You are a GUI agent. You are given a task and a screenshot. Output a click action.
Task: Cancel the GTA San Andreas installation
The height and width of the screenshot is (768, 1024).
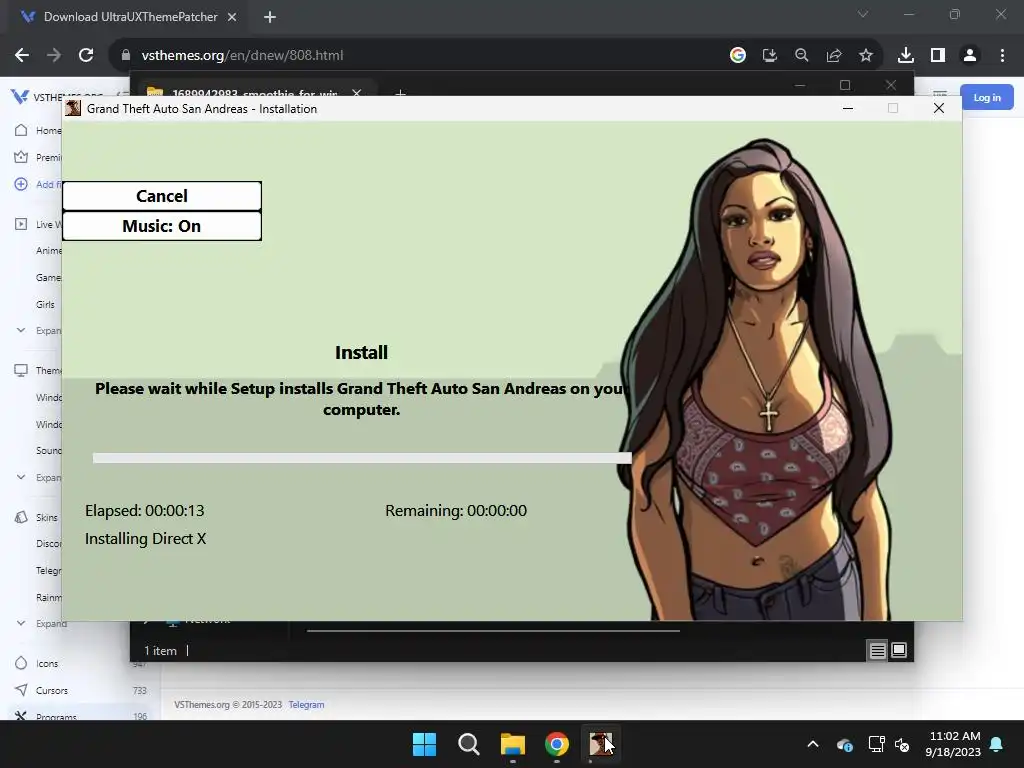tap(162, 196)
